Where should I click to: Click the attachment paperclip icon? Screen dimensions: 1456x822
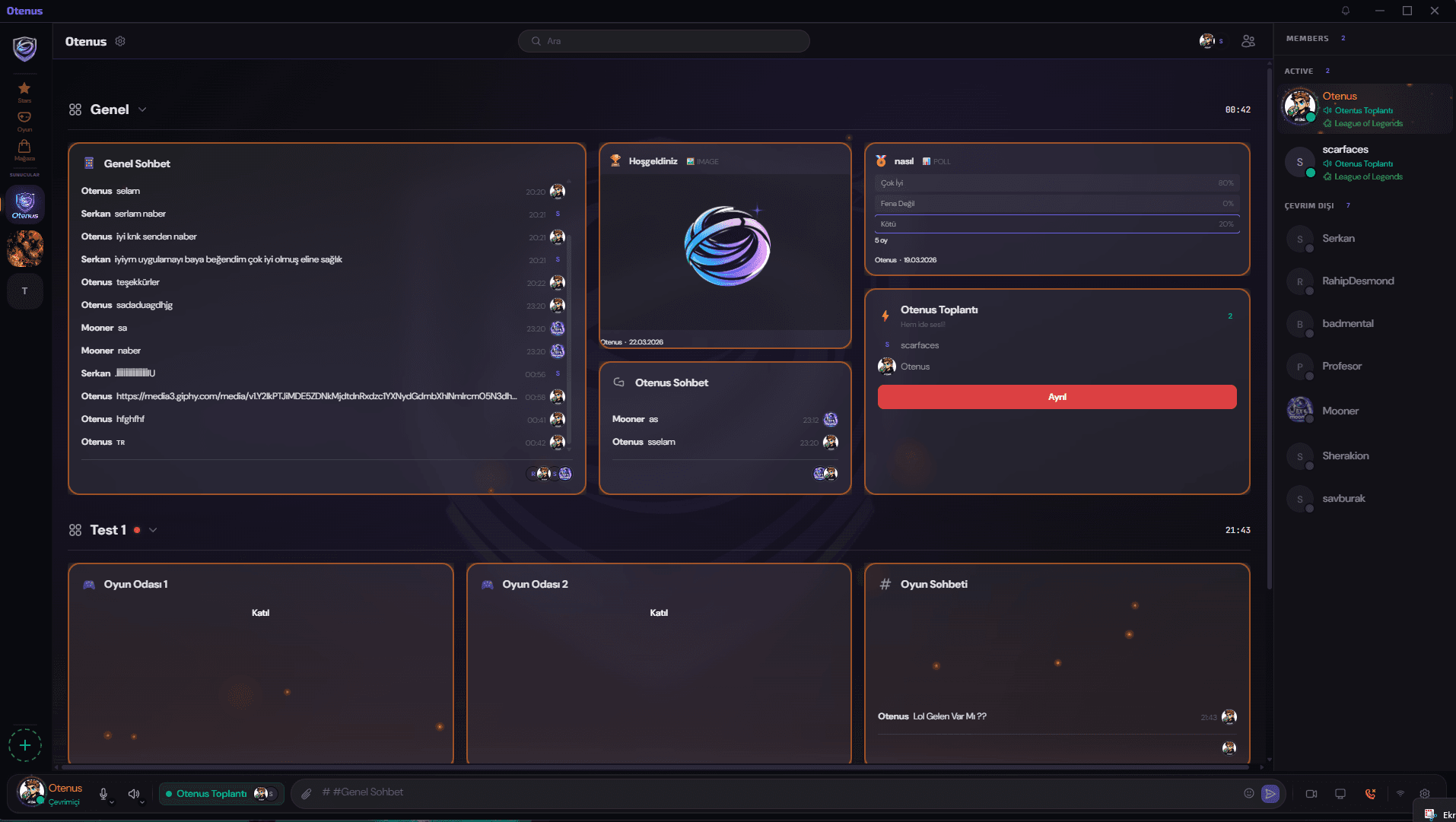click(306, 794)
